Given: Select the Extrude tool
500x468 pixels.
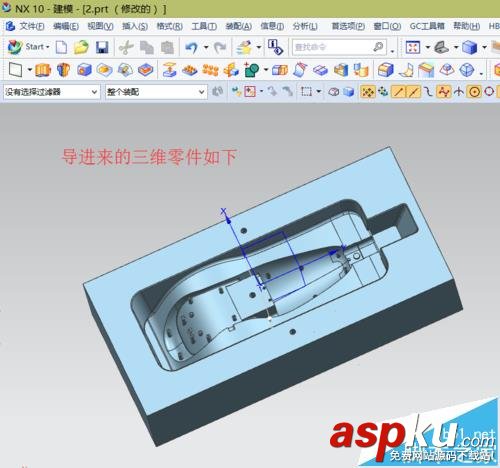Looking at the screenshot, I should click(x=43, y=70).
